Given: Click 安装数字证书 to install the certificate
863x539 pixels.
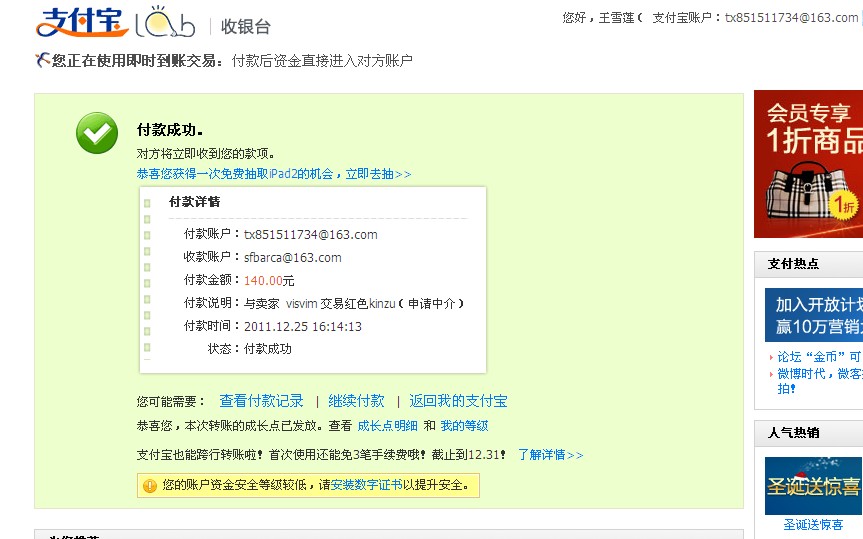Looking at the screenshot, I should [x=366, y=486].
